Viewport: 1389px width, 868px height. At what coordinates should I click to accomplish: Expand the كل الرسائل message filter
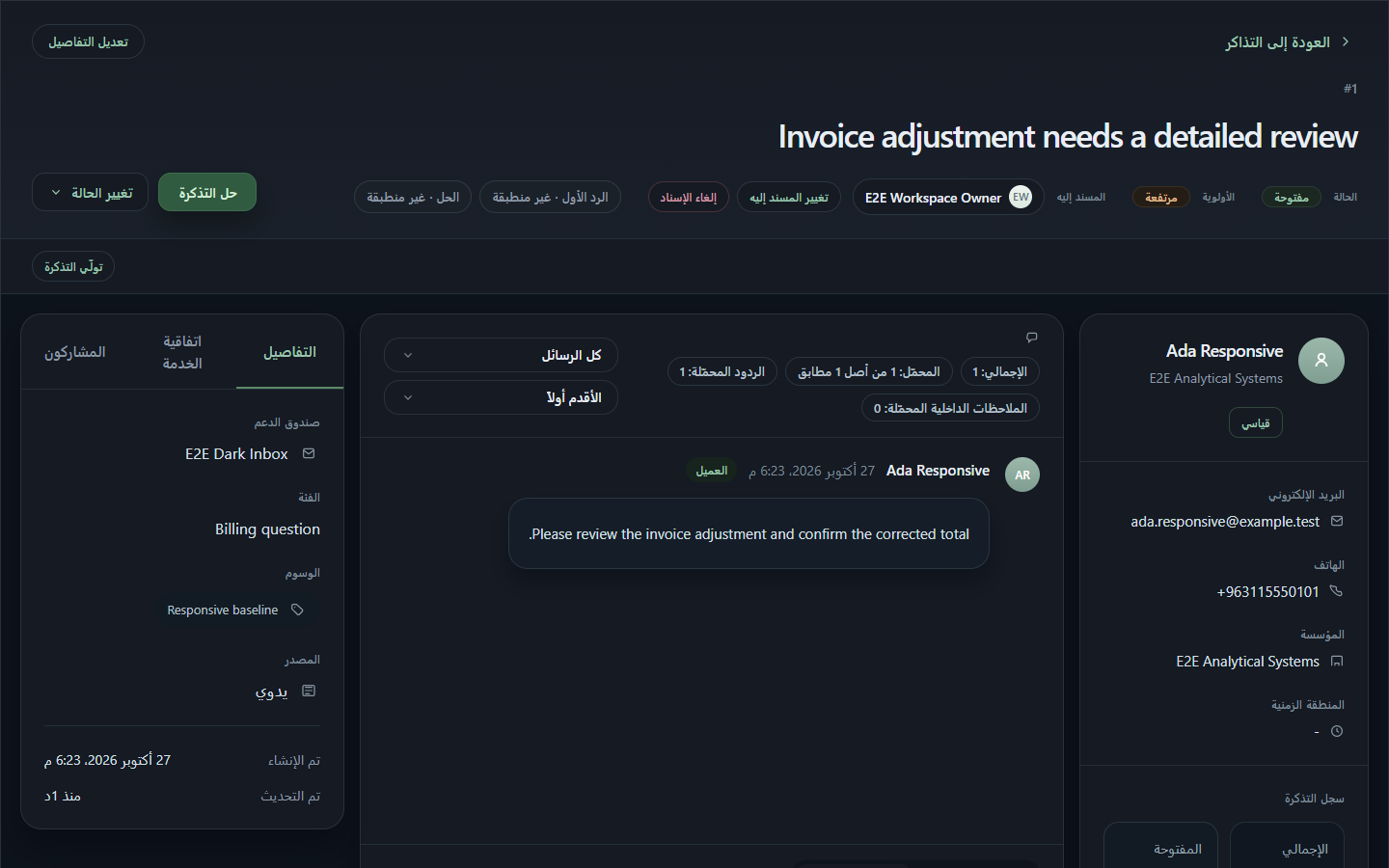click(501, 355)
